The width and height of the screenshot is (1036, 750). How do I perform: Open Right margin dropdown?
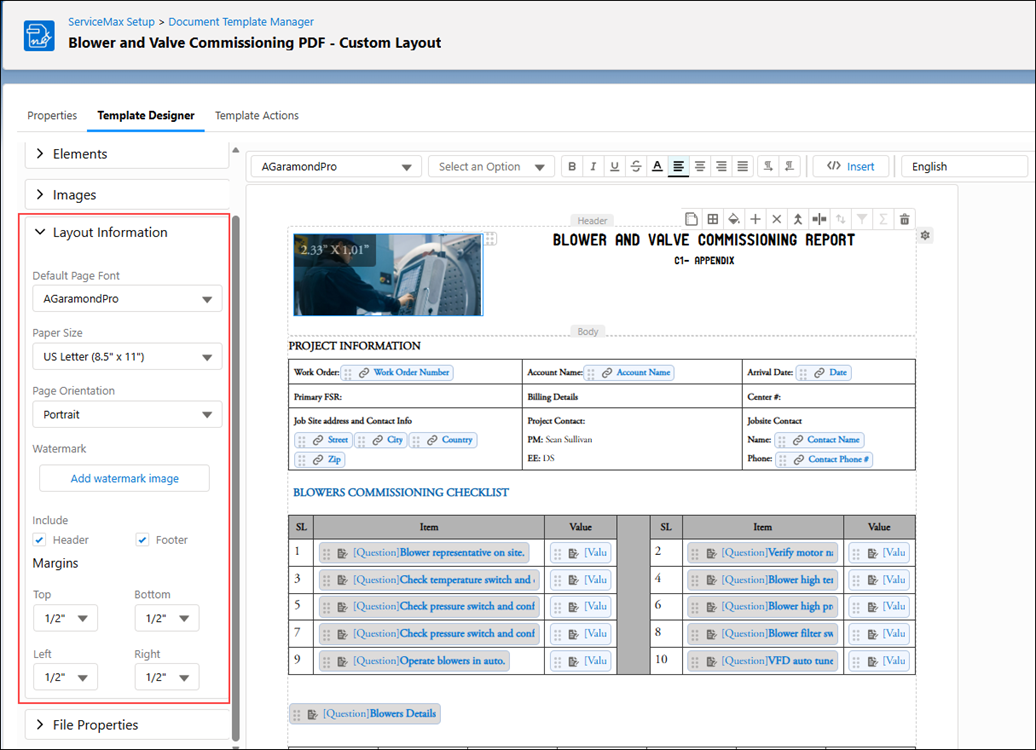click(166, 677)
